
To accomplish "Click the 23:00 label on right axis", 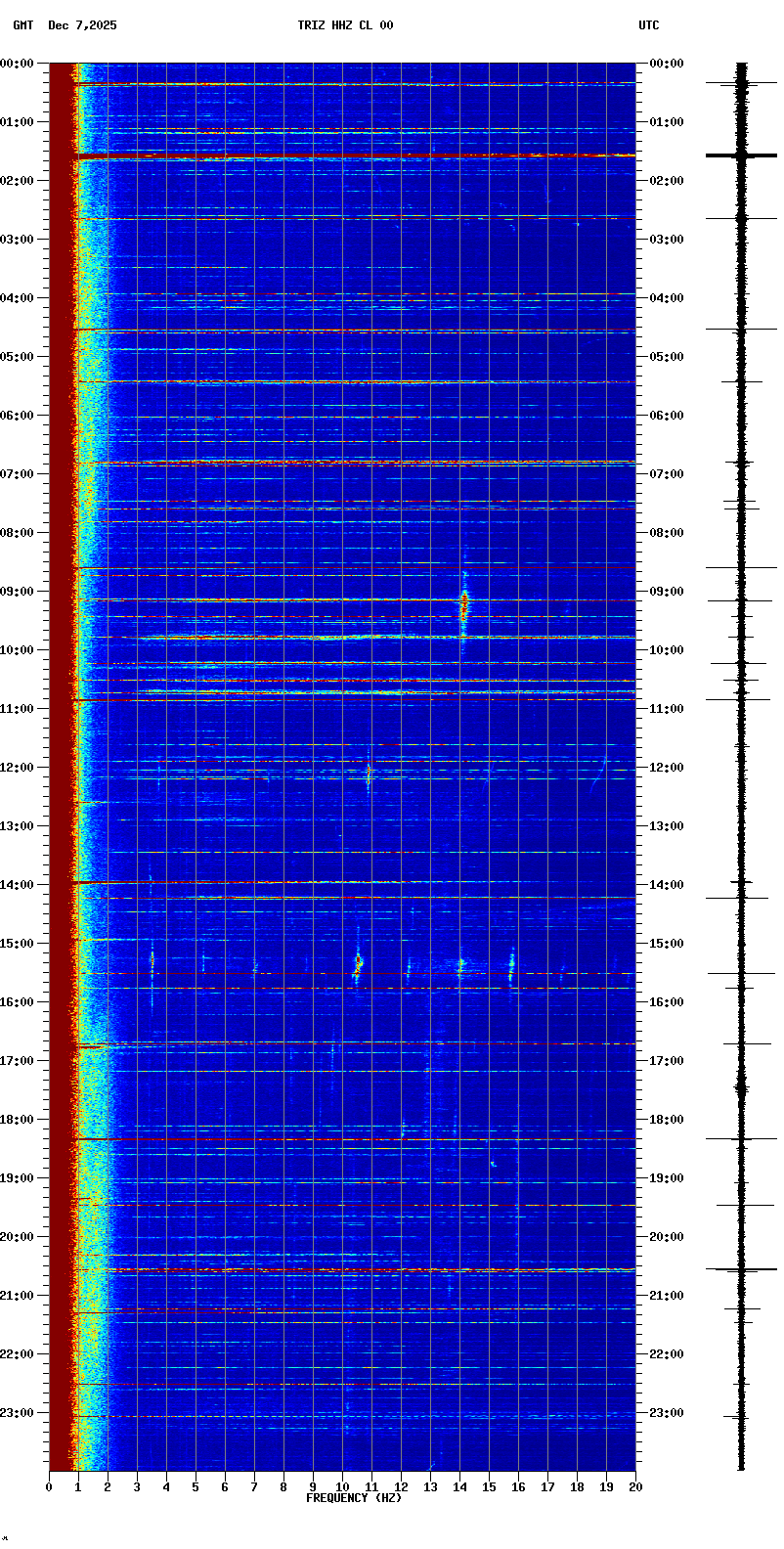I will [x=666, y=1413].
